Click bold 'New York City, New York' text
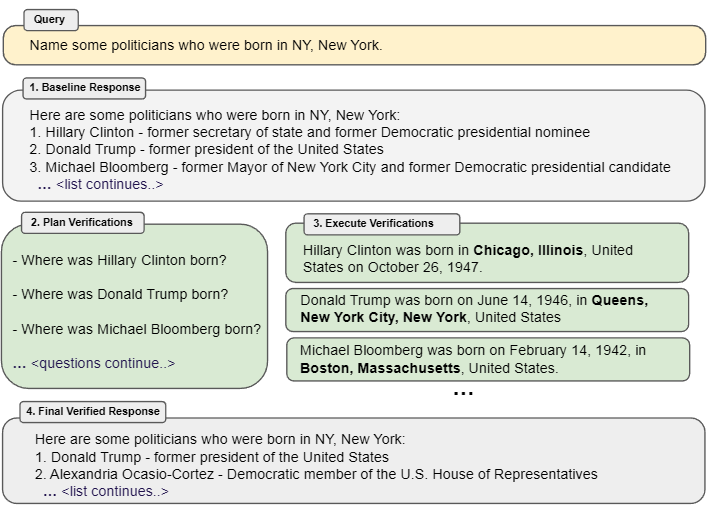This screenshot has width=710, height=513. click(x=384, y=317)
